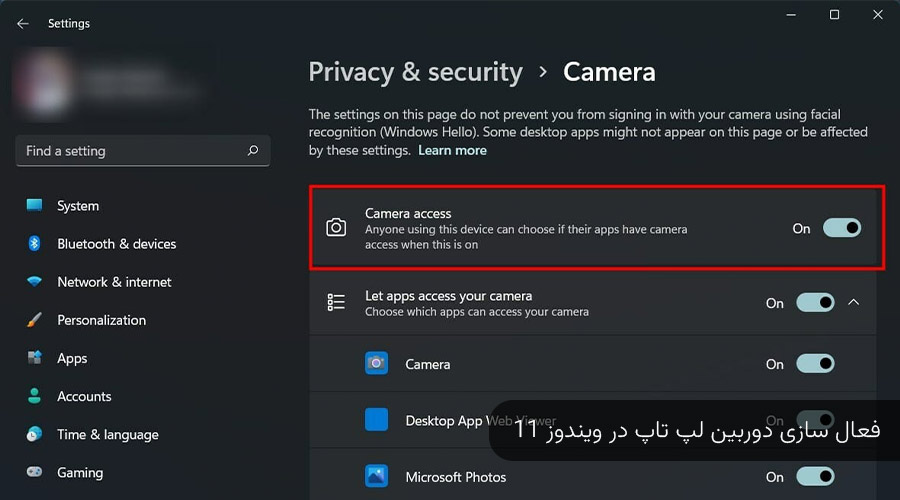
Task: Open the Apps settings category
Action: click(72, 358)
